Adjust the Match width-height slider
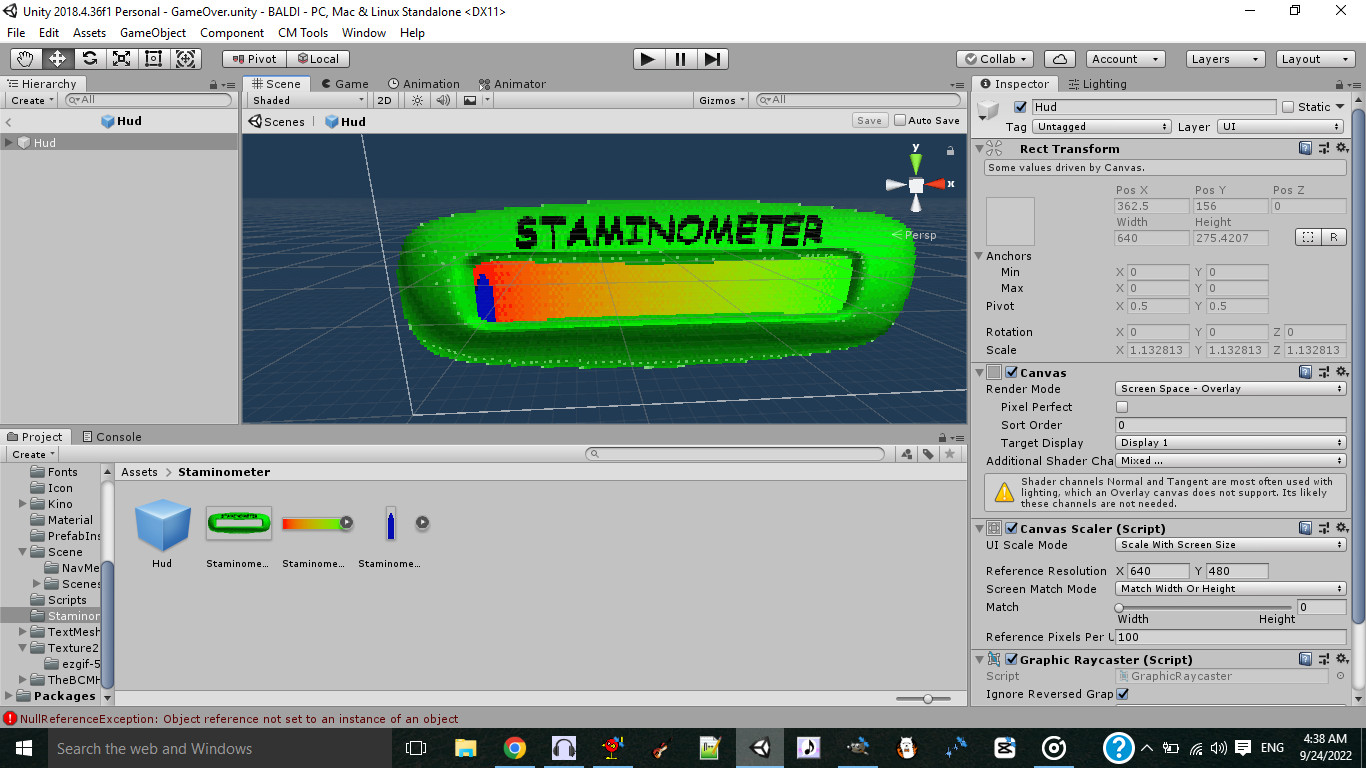Screen dimensions: 1366x768 1205,607
